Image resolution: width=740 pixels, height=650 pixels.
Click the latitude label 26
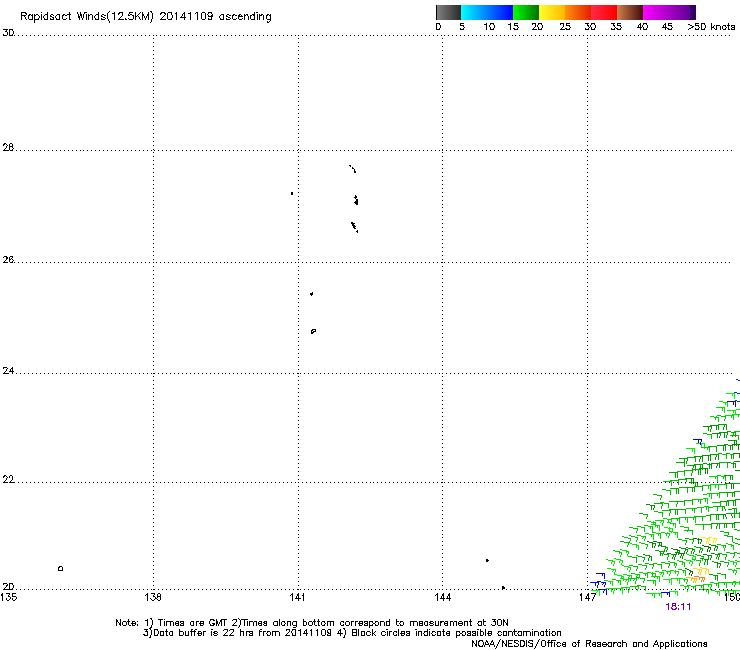8,259
